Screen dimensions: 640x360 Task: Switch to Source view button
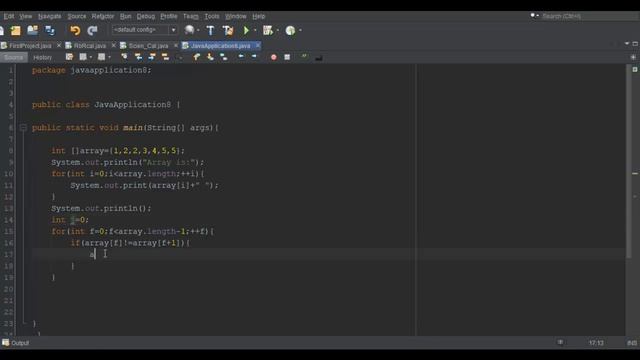click(14, 58)
